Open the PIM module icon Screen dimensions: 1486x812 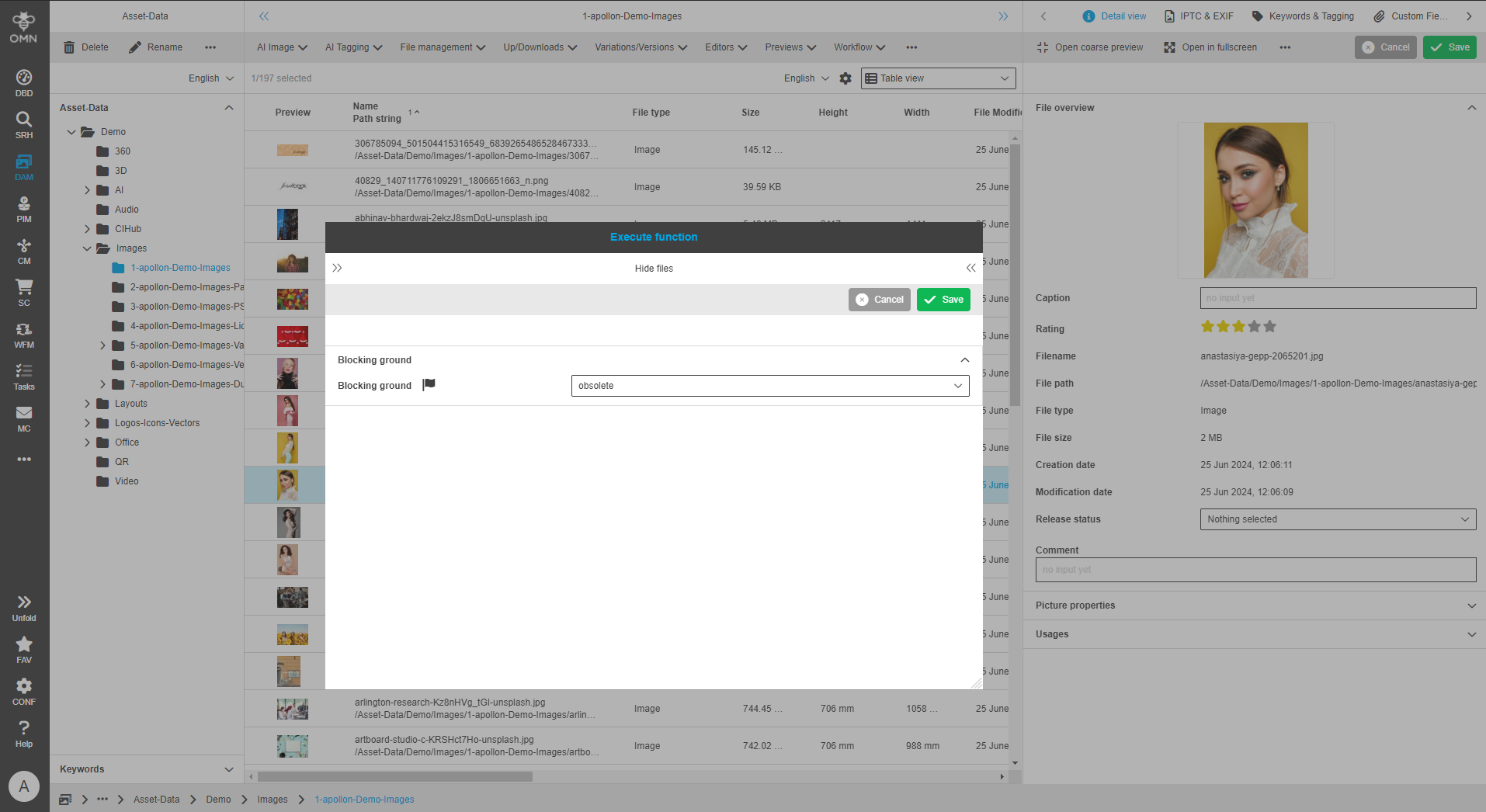[x=24, y=209]
